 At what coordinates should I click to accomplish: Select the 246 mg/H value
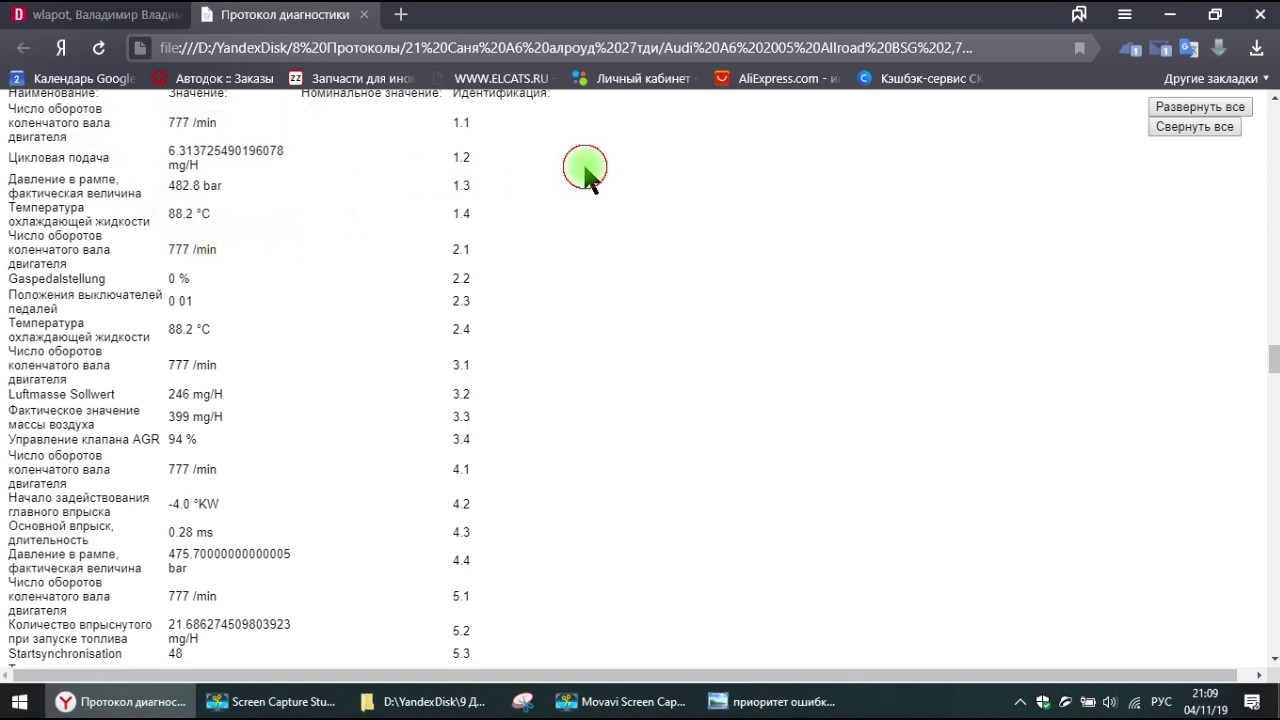196,395
